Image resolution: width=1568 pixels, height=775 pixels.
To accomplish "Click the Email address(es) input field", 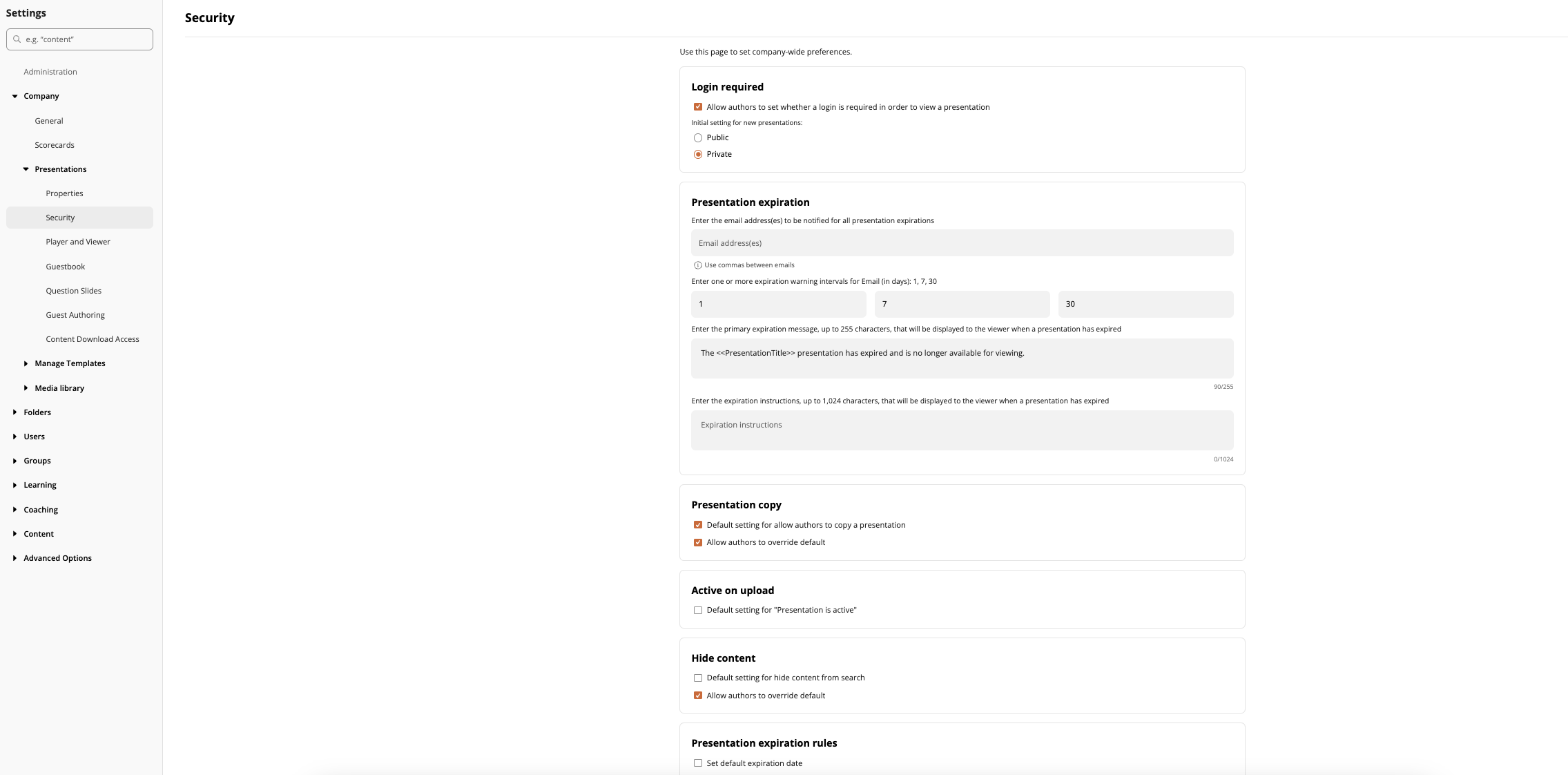I will tap(961, 243).
